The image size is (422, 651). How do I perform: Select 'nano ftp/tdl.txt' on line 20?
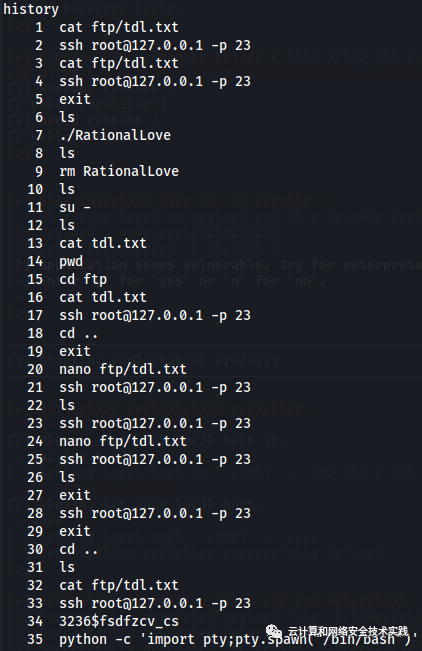tap(123, 369)
